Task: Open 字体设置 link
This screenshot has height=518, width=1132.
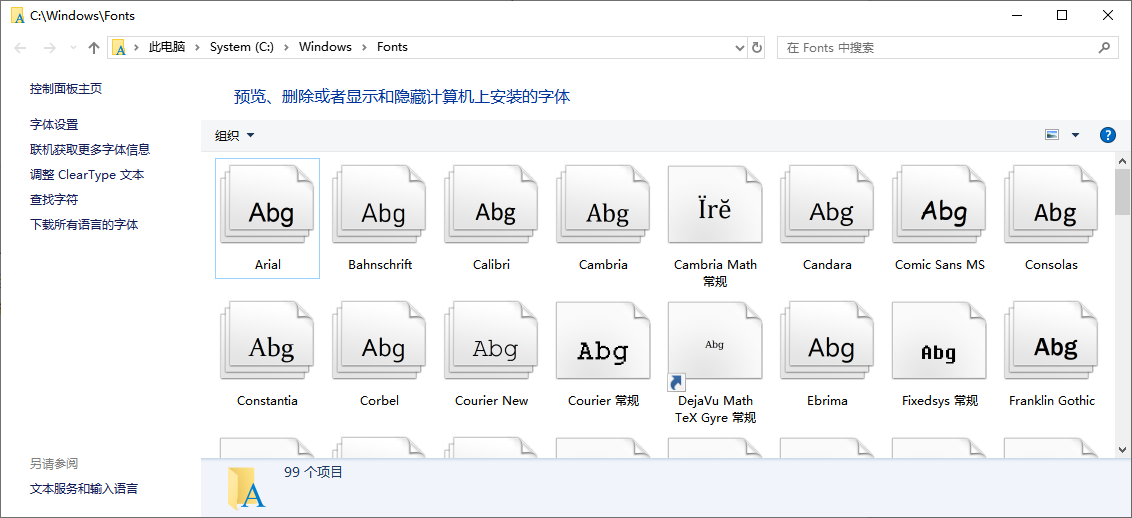Action: click(x=54, y=125)
